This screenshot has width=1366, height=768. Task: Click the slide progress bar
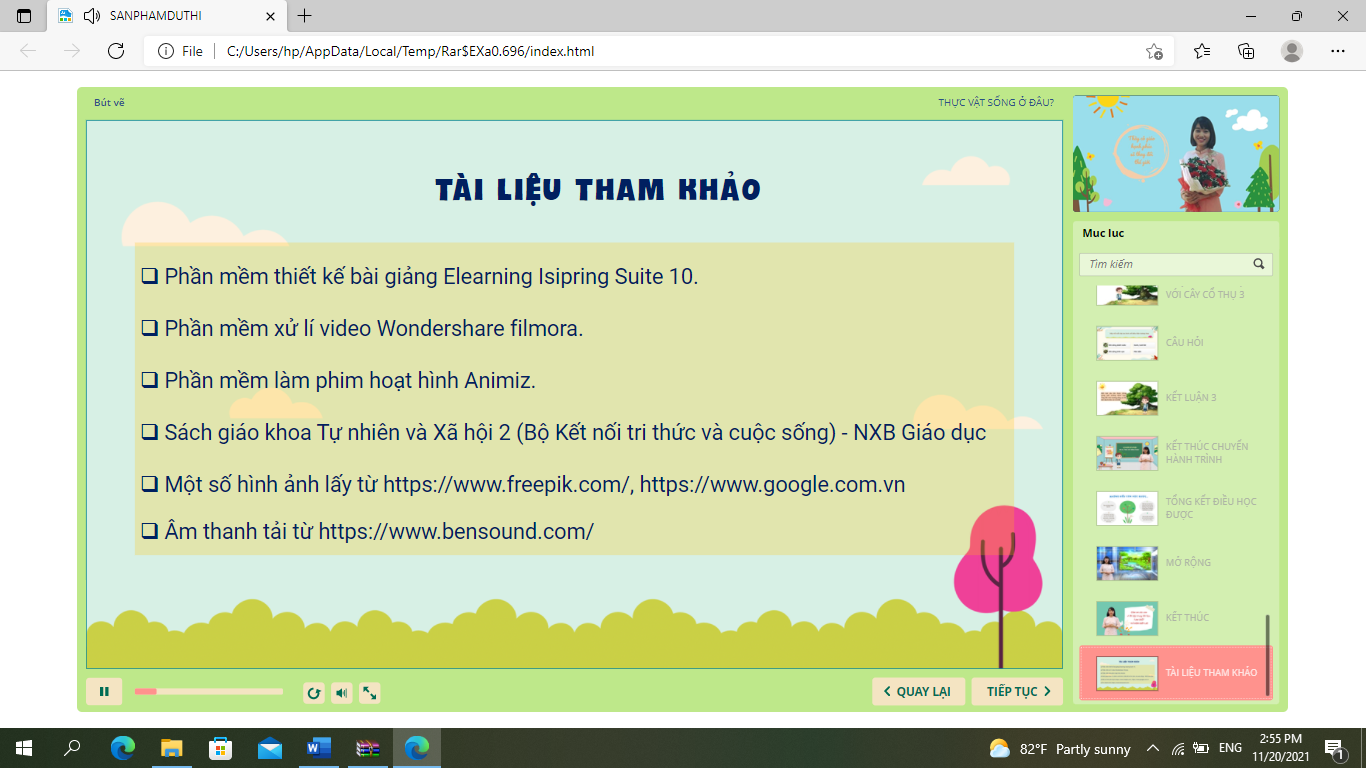[209, 692]
